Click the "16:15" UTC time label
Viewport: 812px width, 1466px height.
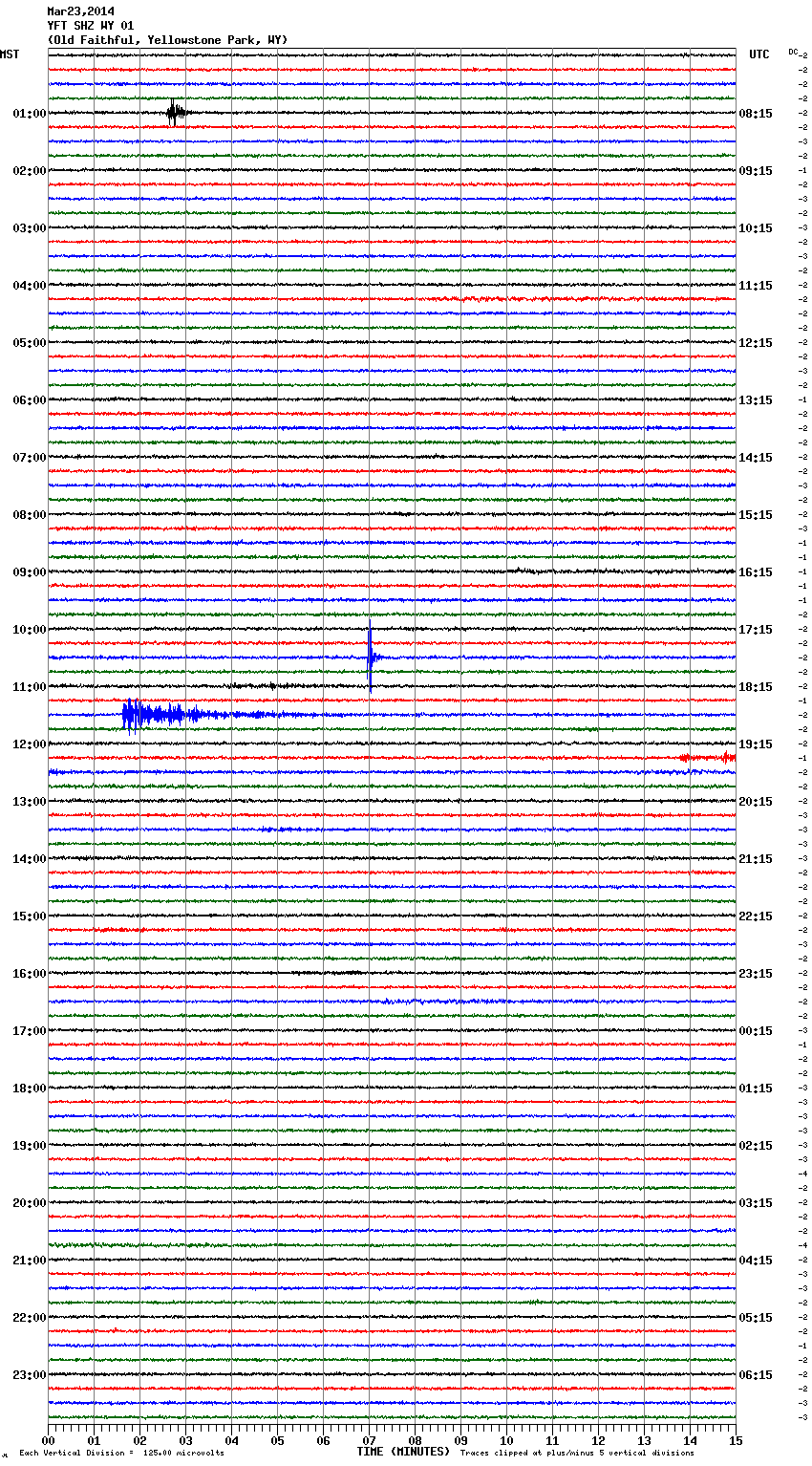point(756,572)
